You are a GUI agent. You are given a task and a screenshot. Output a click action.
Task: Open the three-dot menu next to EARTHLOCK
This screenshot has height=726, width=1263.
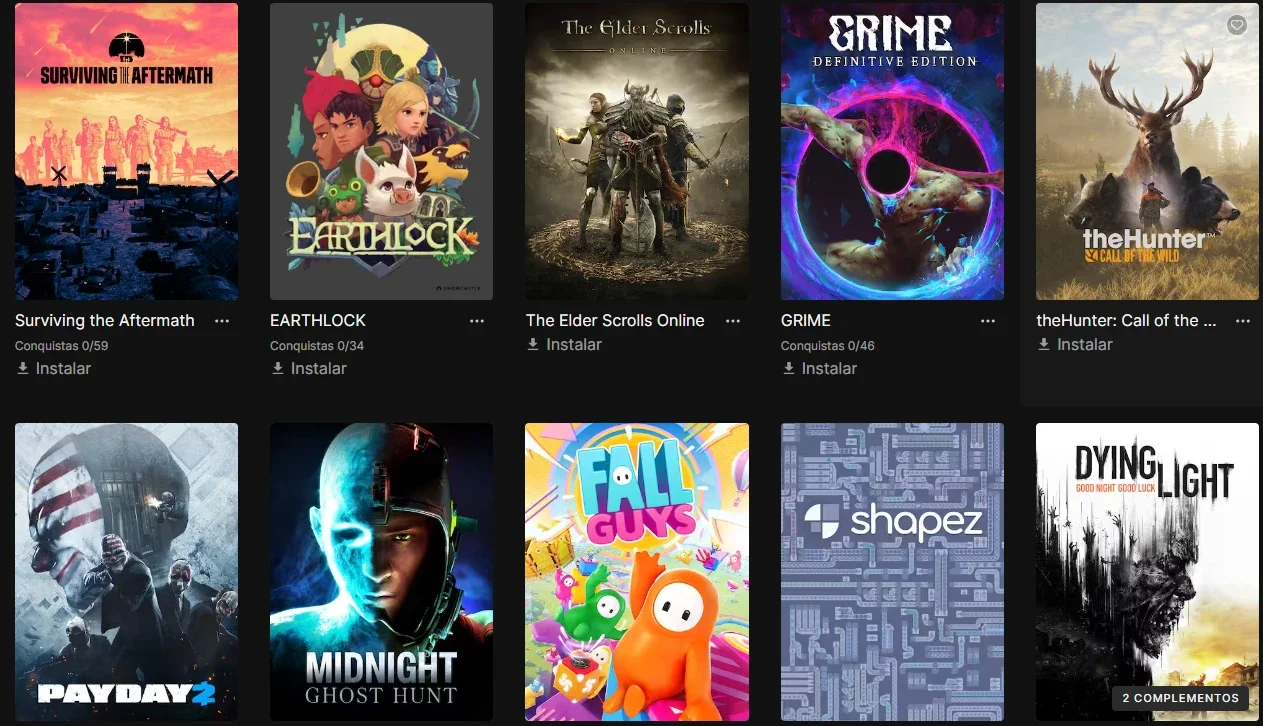tap(477, 321)
